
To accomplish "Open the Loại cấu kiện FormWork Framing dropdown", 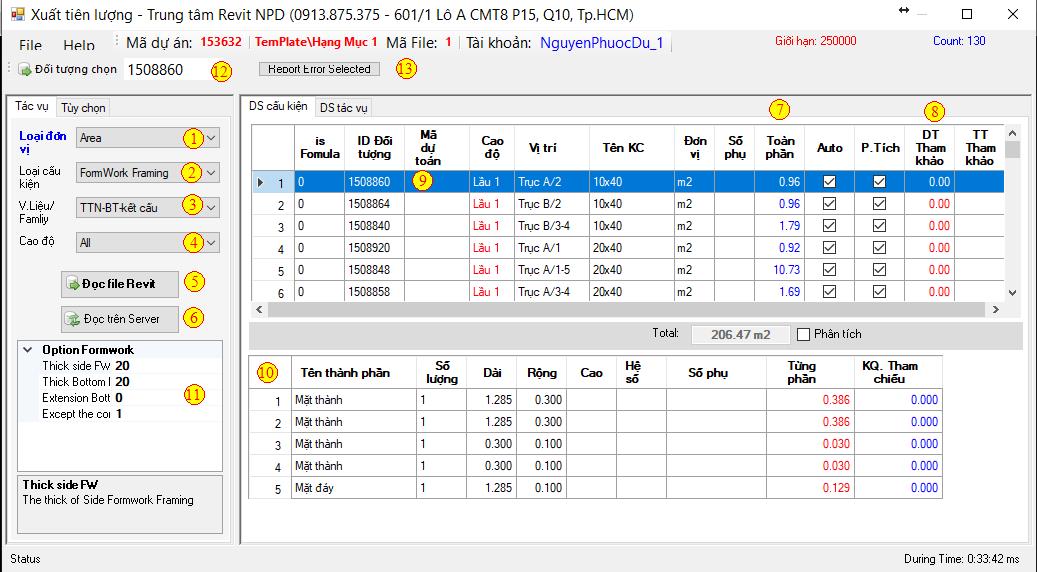I will (x=147, y=173).
